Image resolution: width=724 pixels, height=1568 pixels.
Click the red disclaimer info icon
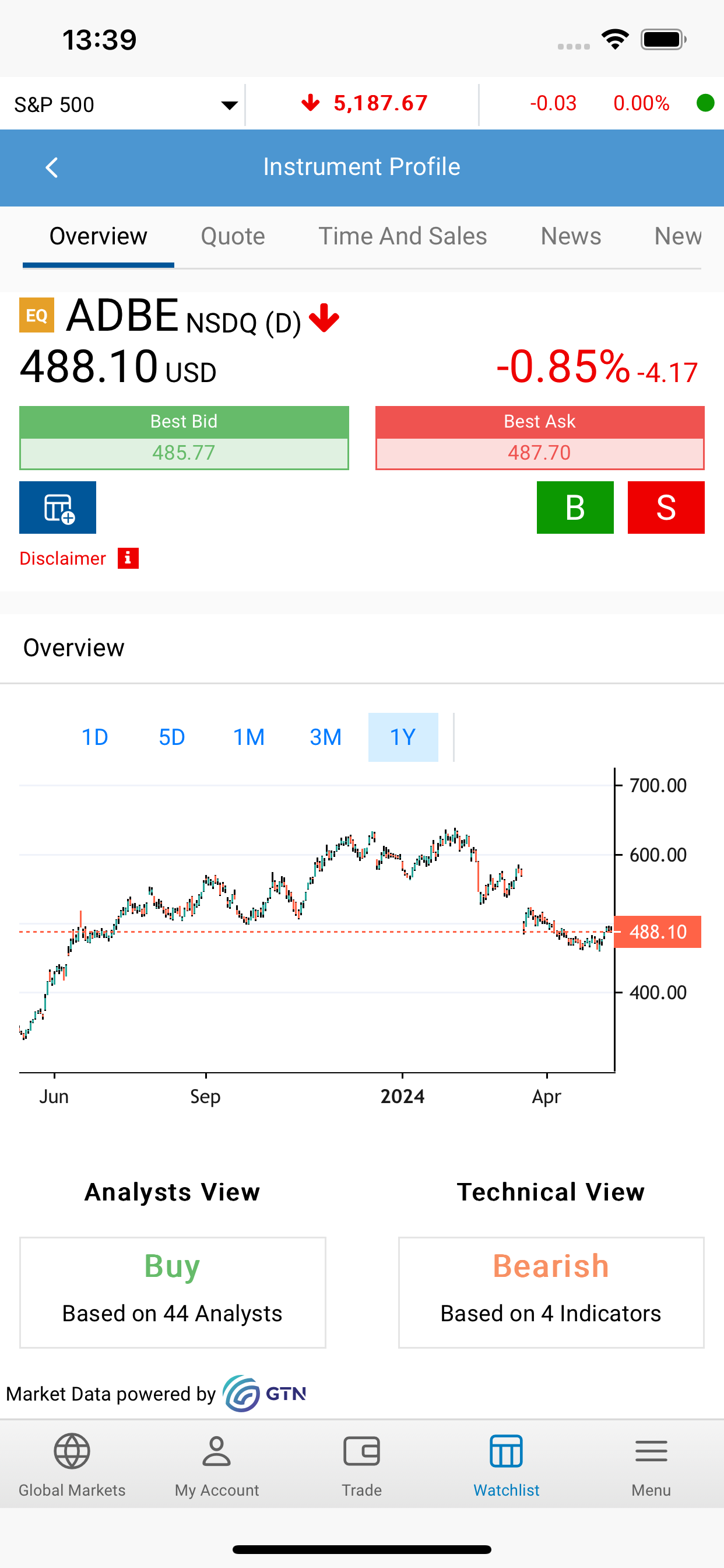coord(128,558)
